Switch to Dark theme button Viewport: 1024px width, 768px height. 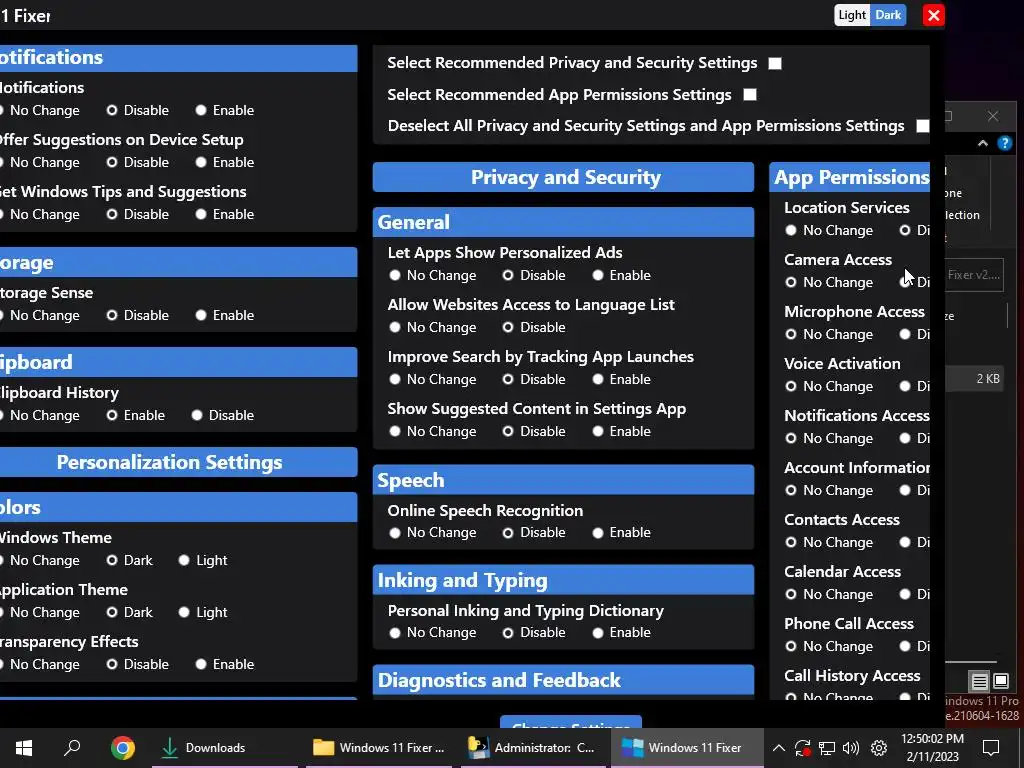pos(888,15)
